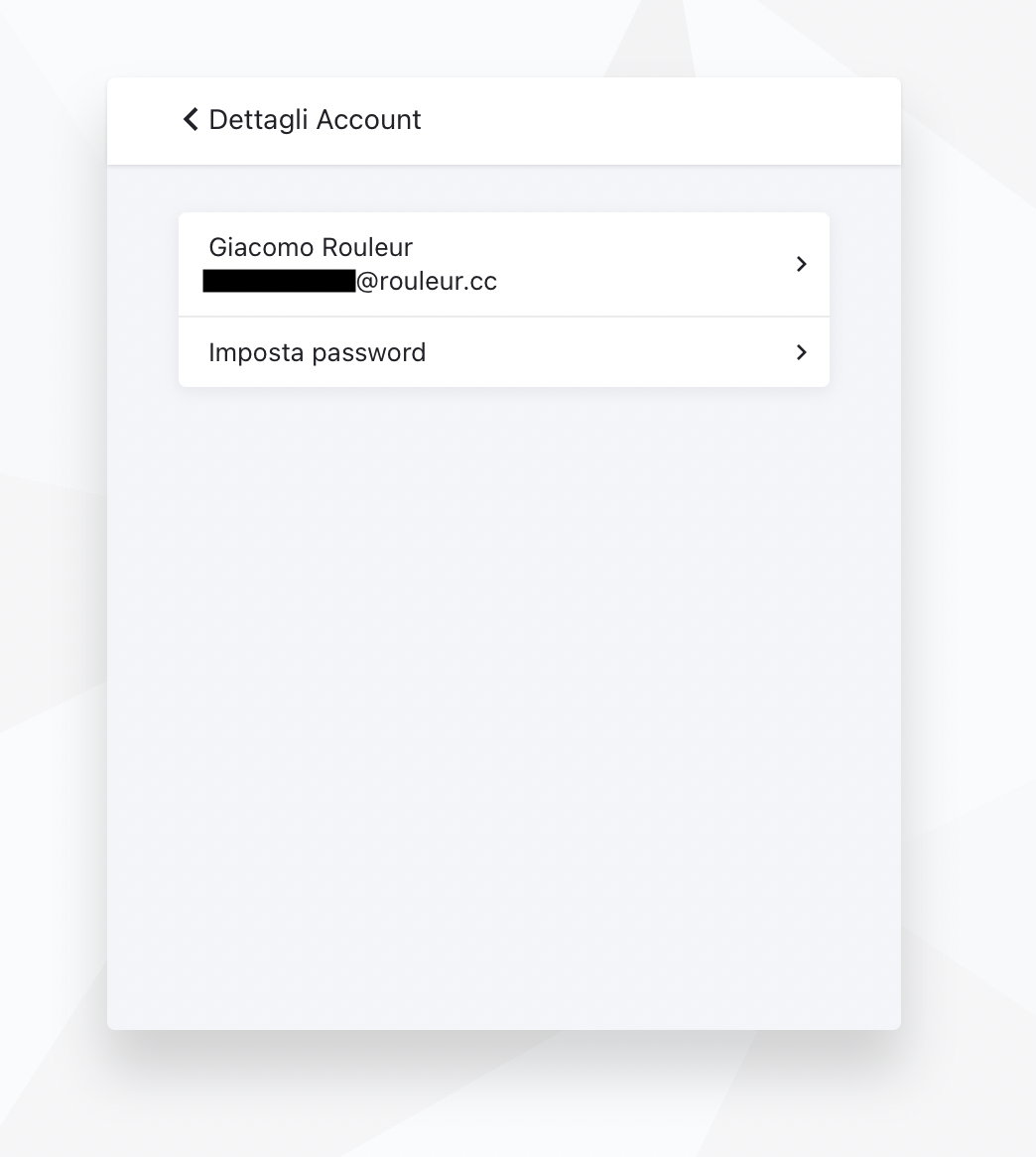Open the Imposta password row chevron
Image resolution: width=1036 pixels, height=1157 pixels.
click(x=802, y=352)
